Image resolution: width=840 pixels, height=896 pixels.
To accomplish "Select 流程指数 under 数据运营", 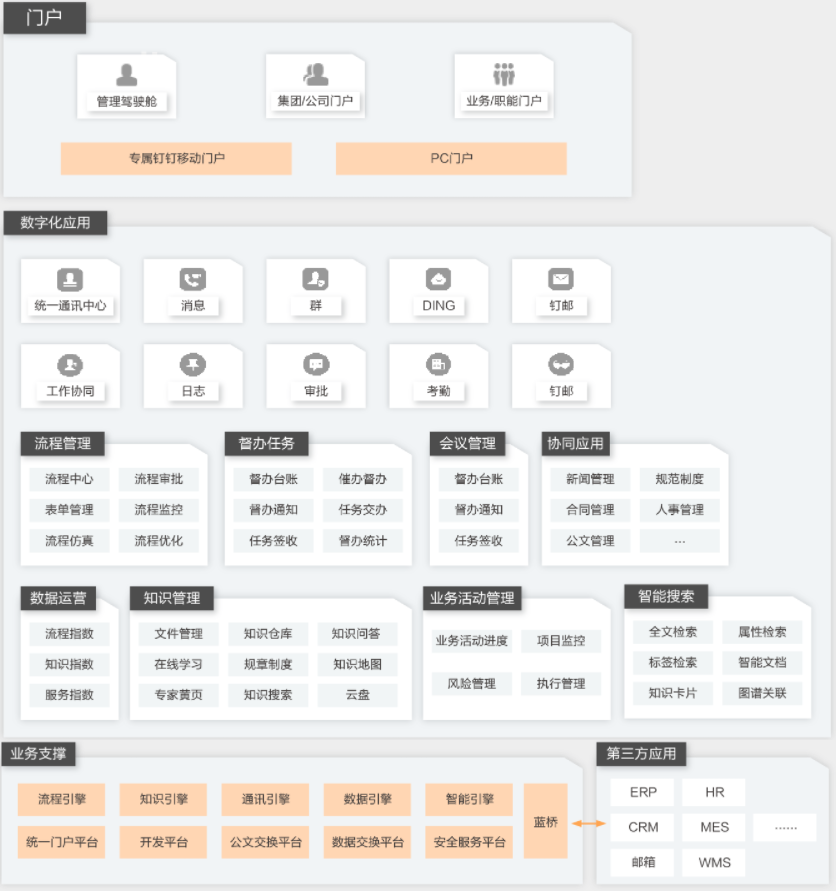I will point(70,636).
